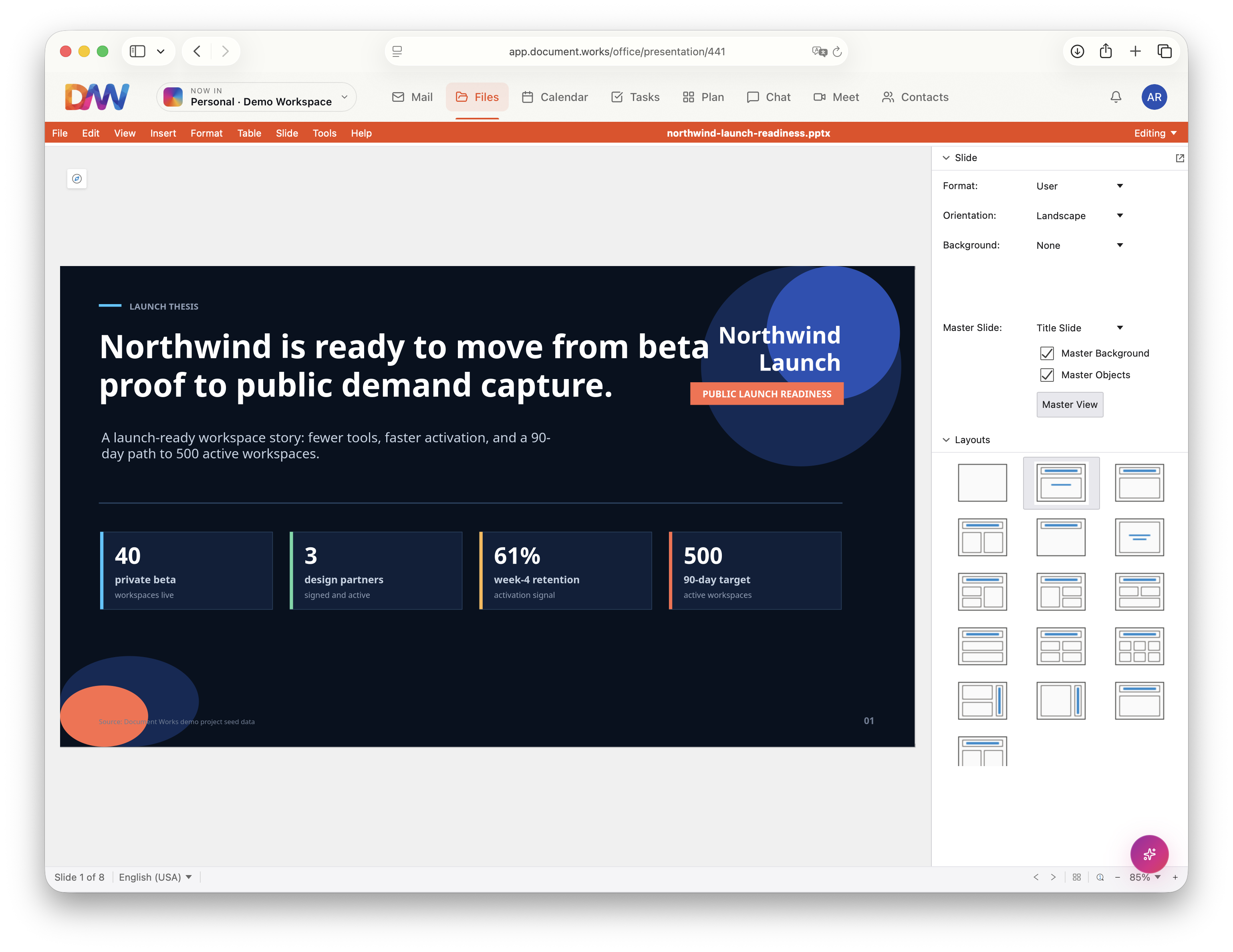Go back in browser history
Viewport: 1233px width, 952px height.
click(197, 51)
